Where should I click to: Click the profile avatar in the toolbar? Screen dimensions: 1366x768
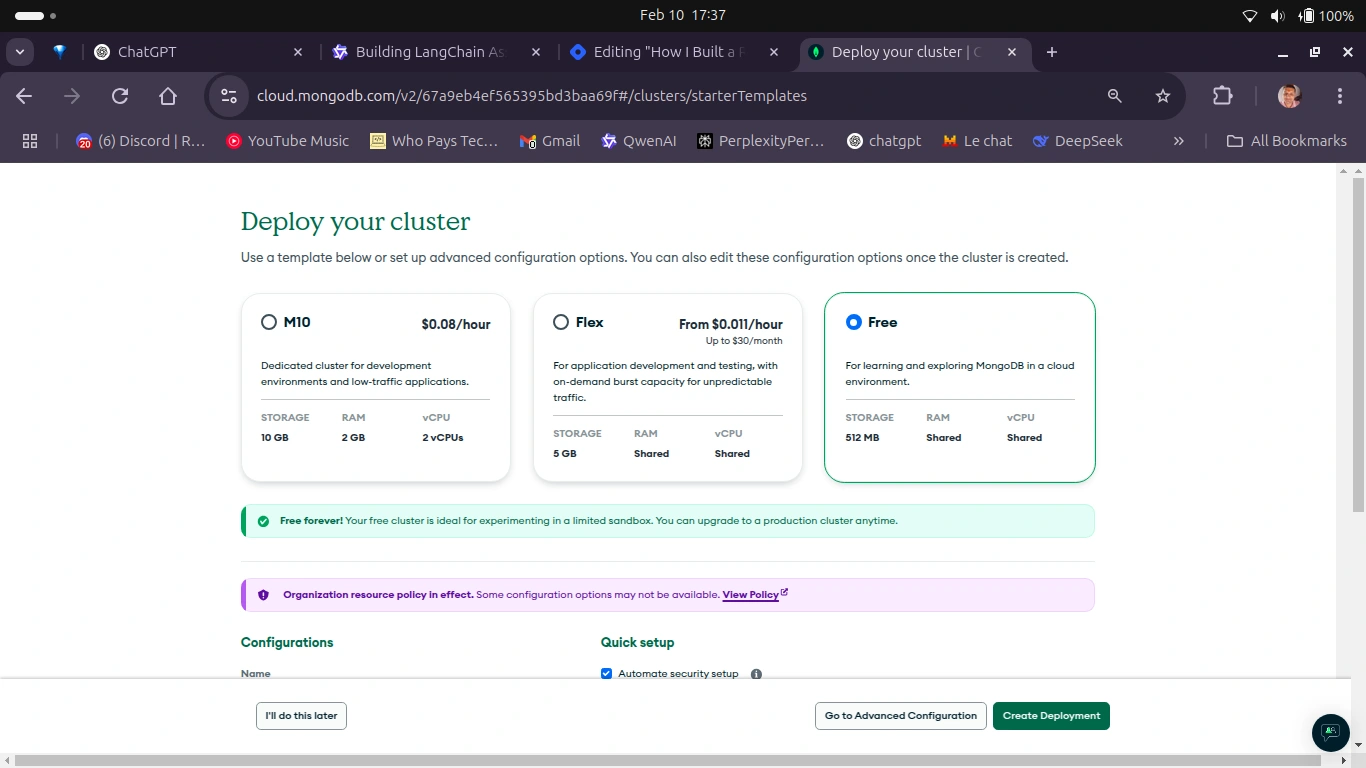coord(1288,96)
